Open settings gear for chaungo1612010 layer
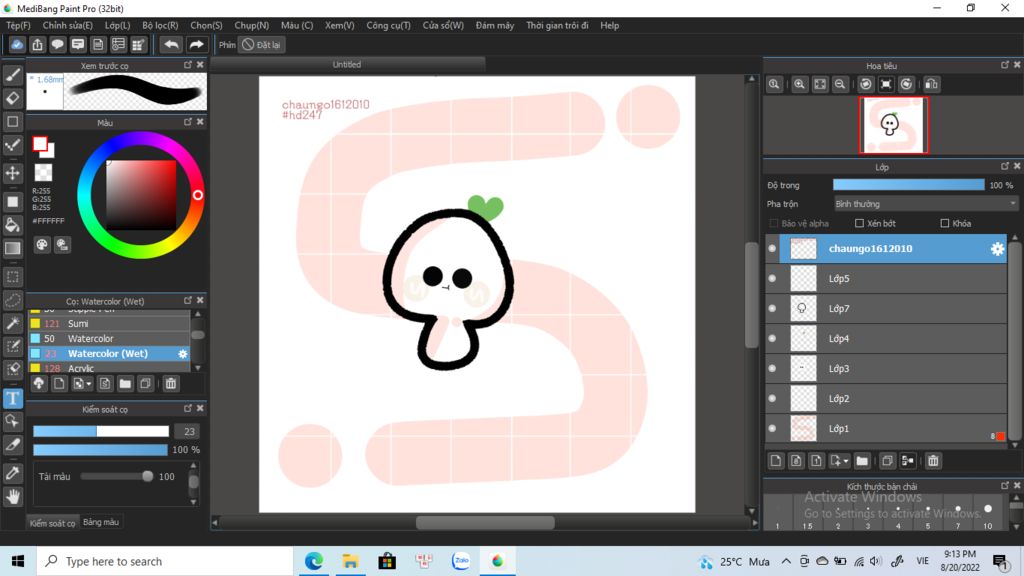This screenshot has height=576, width=1024. pyautogui.click(x=997, y=249)
